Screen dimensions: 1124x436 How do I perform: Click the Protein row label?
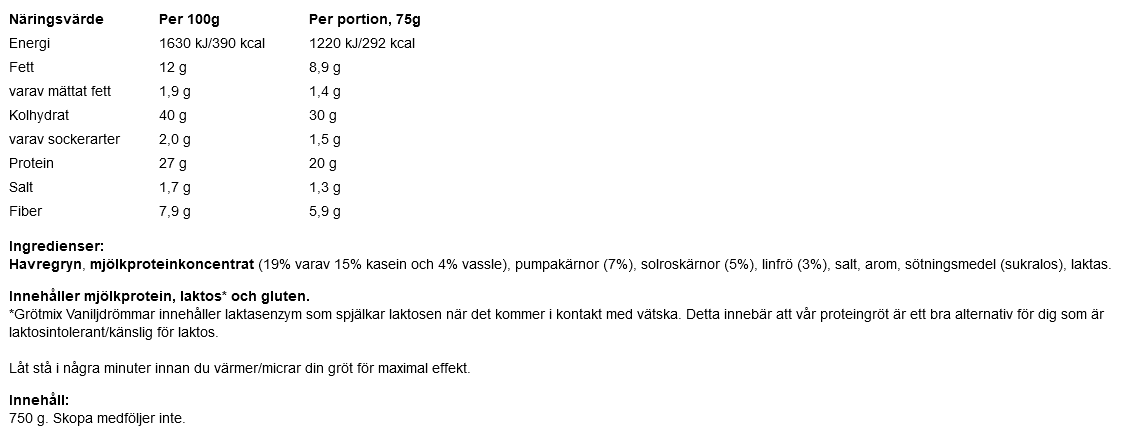[31, 164]
